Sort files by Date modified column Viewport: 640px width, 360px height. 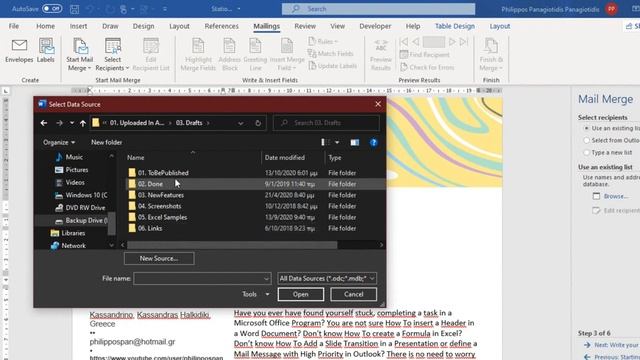point(284,158)
